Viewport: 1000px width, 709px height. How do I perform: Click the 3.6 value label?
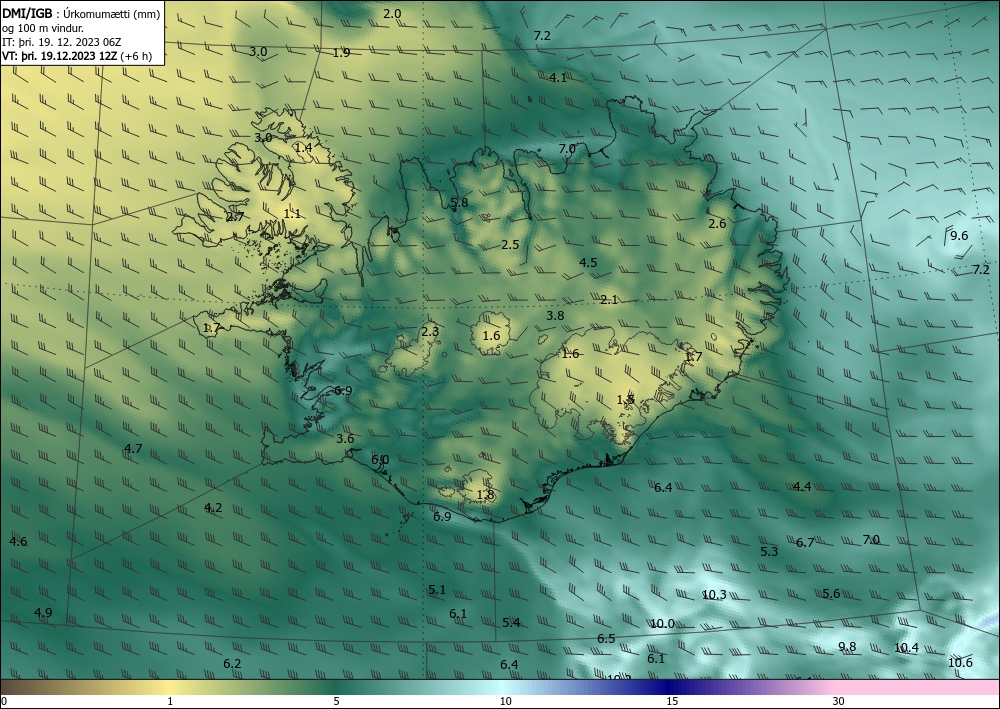(x=345, y=439)
